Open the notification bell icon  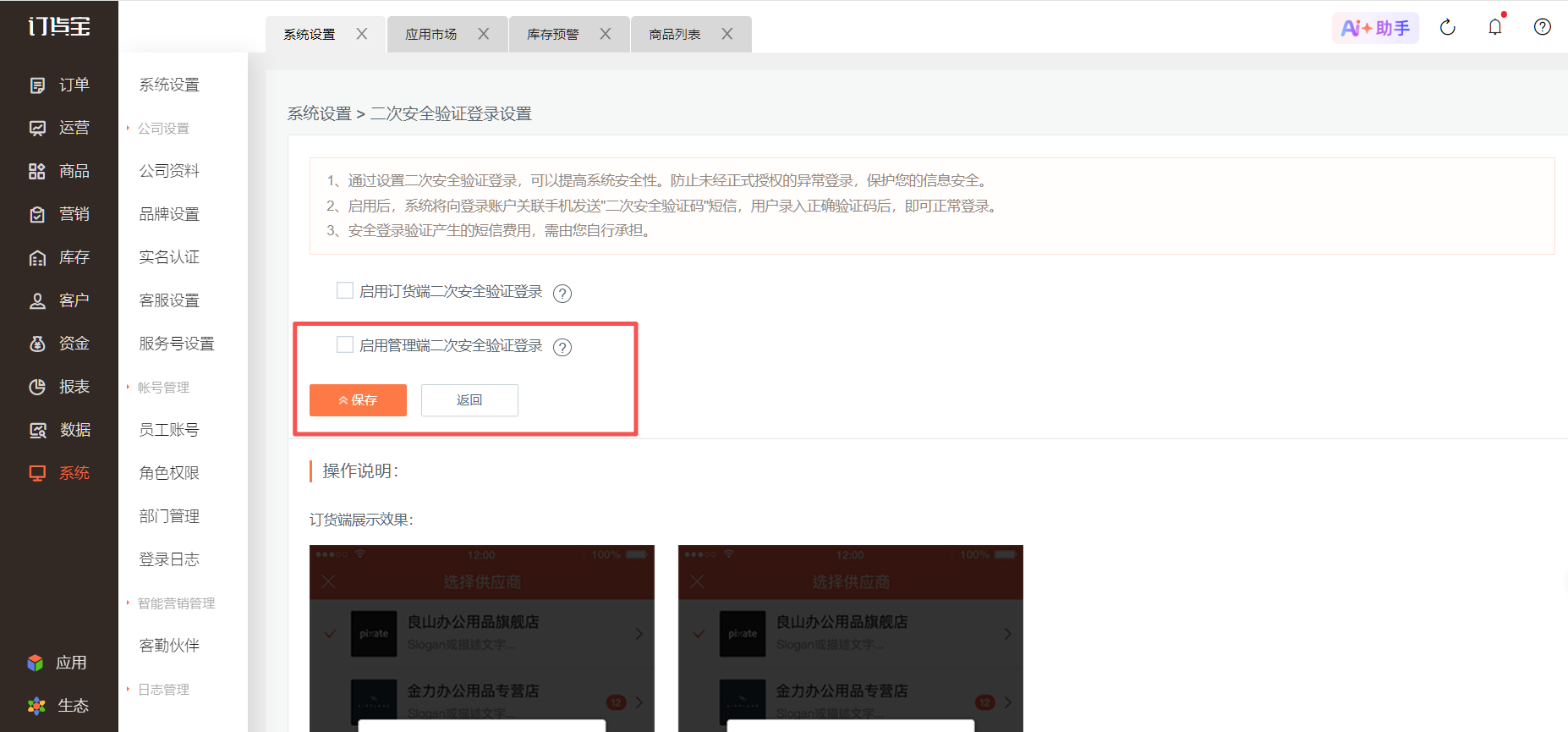pyautogui.click(x=1495, y=27)
